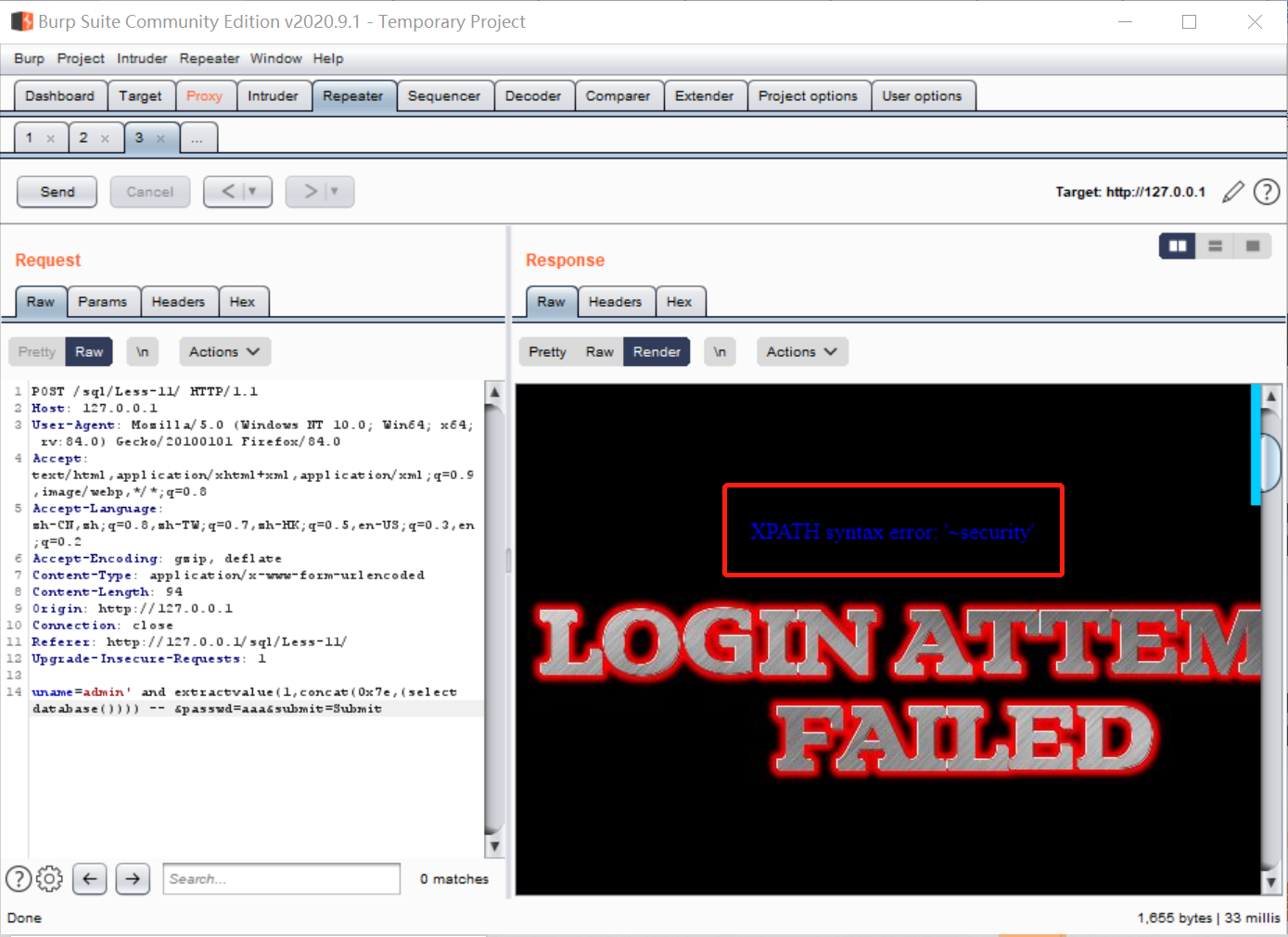
Task: Open the Burp menu
Action: (x=29, y=58)
